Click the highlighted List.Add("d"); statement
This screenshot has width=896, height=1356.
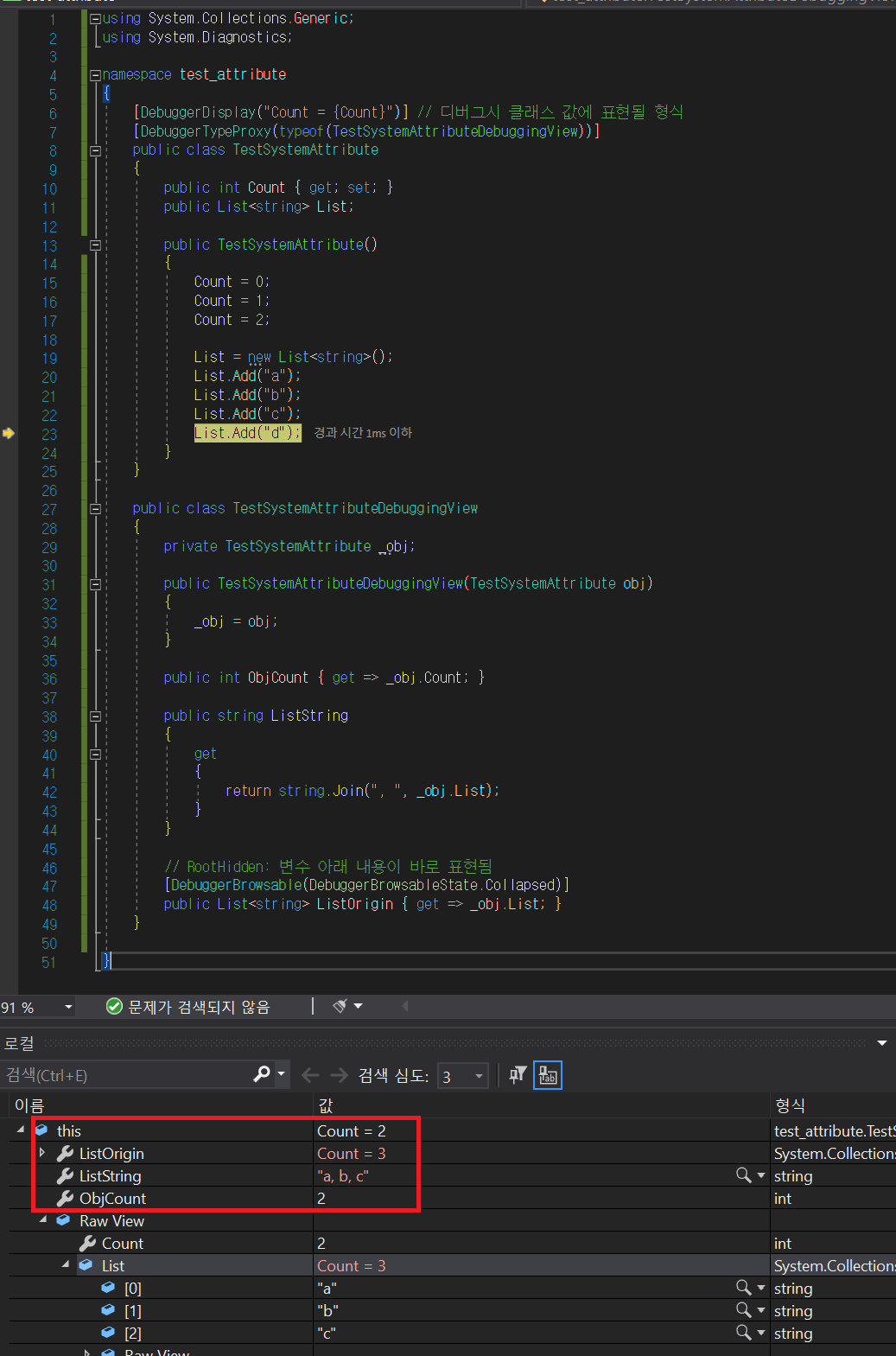coord(247,433)
